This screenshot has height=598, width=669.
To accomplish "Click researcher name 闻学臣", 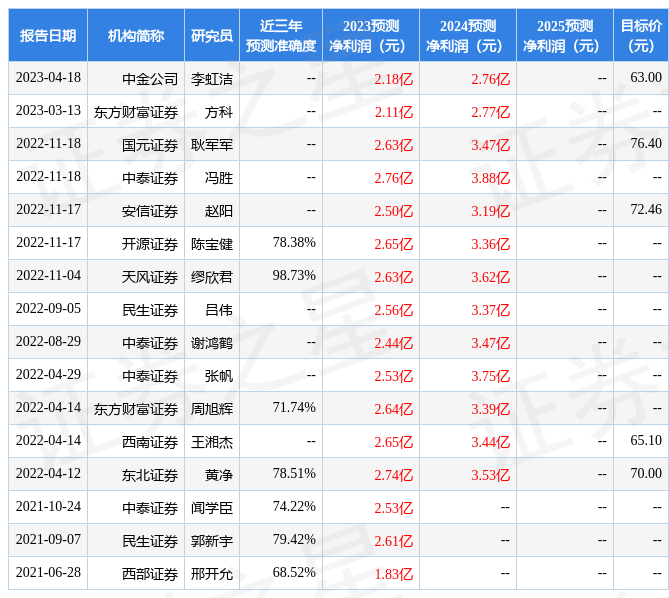I will tap(212, 508).
